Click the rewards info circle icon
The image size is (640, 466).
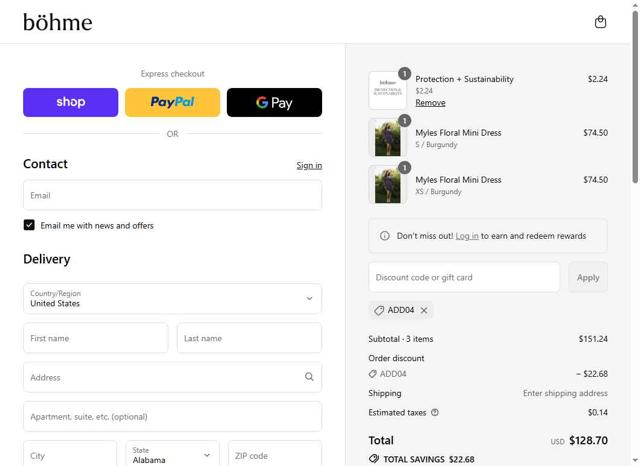tap(384, 236)
